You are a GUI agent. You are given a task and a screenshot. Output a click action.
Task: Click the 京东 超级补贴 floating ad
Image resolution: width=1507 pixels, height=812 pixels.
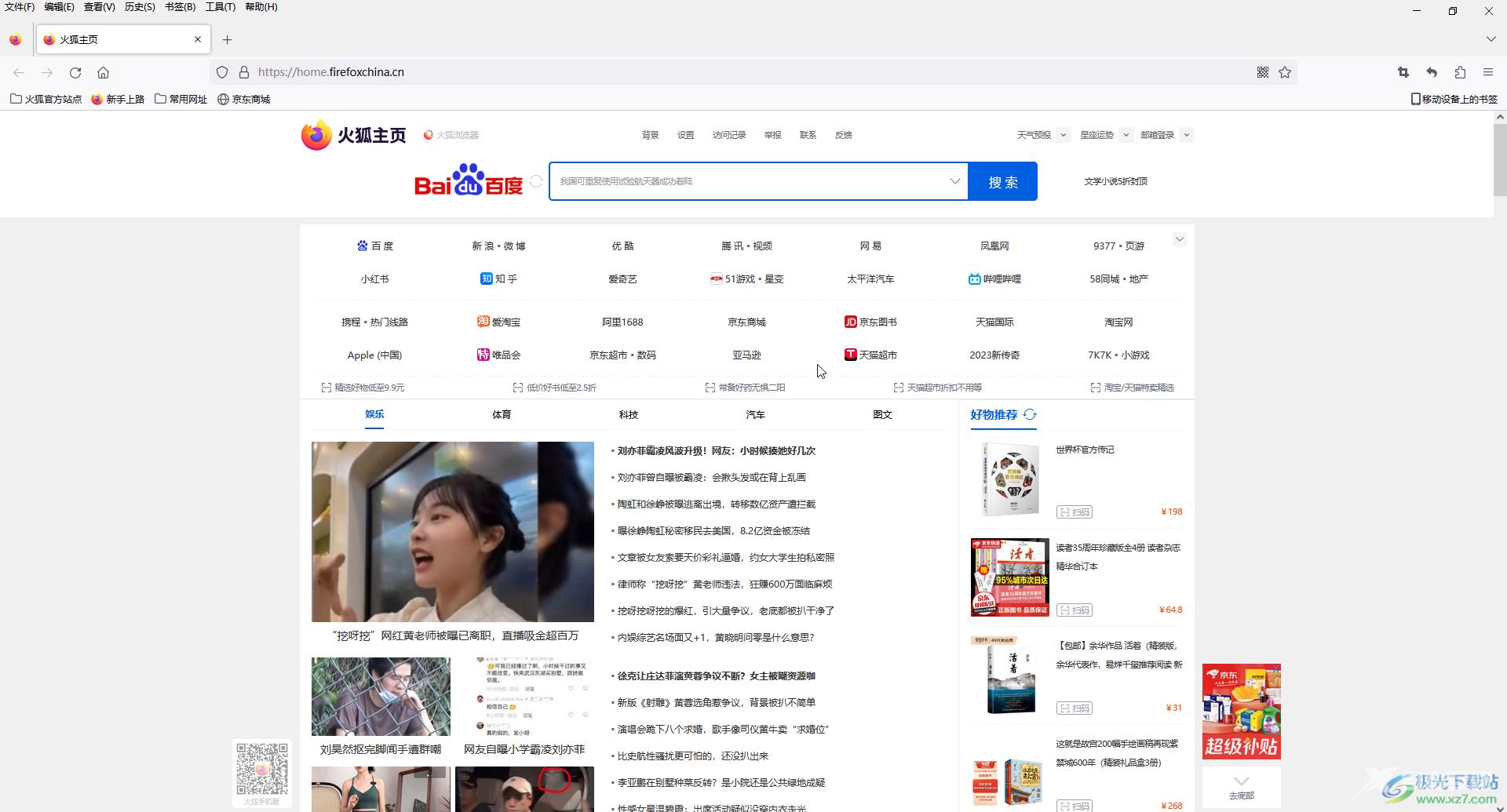click(x=1241, y=712)
